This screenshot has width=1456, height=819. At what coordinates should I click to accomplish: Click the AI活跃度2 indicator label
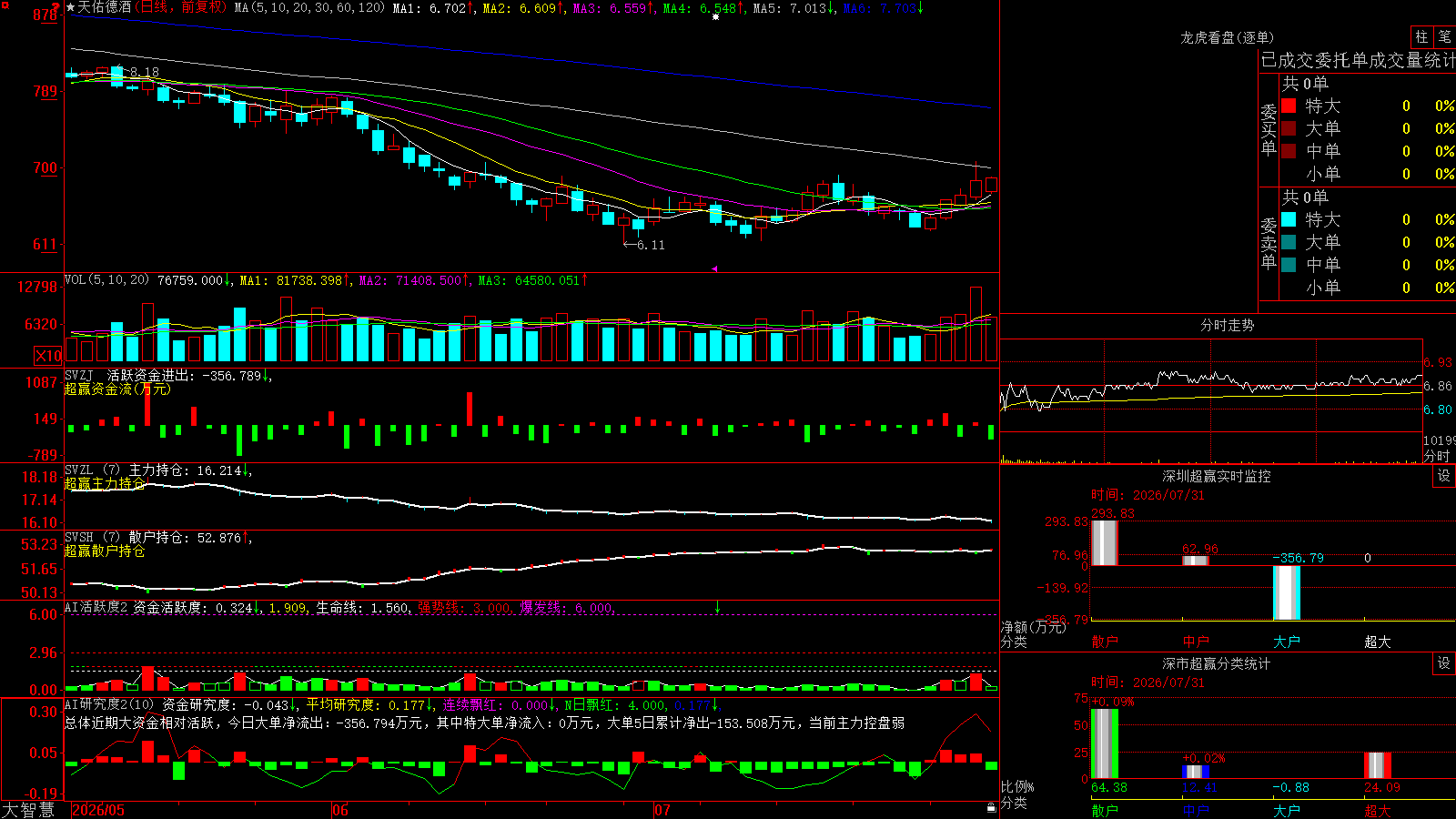[96, 608]
